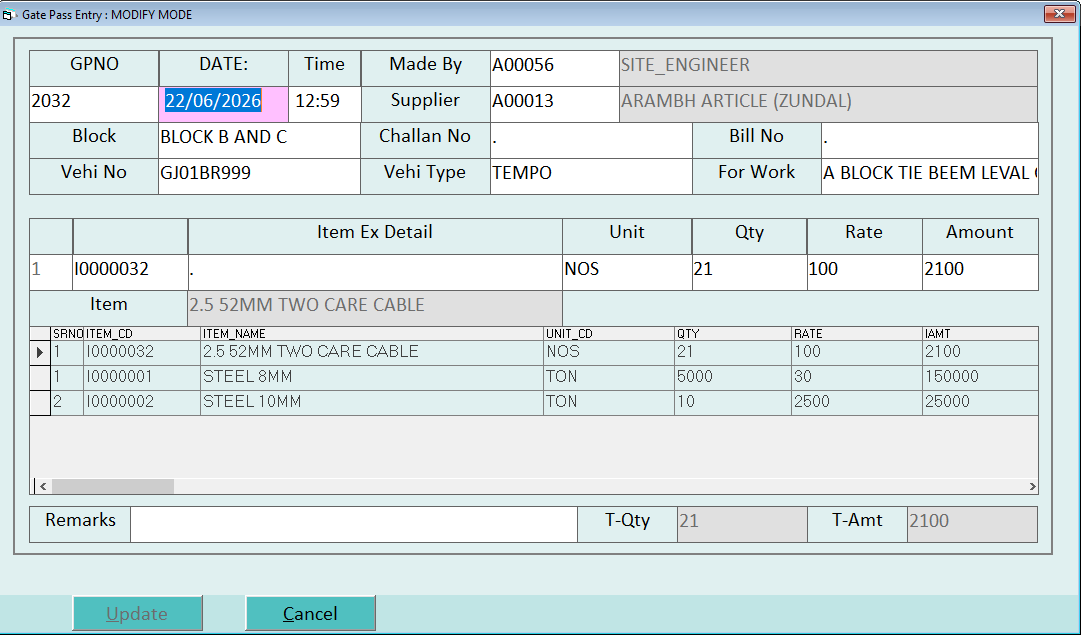The height and width of the screenshot is (636, 1083).
Task: Click the Rate field showing 100
Action: [865, 272]
